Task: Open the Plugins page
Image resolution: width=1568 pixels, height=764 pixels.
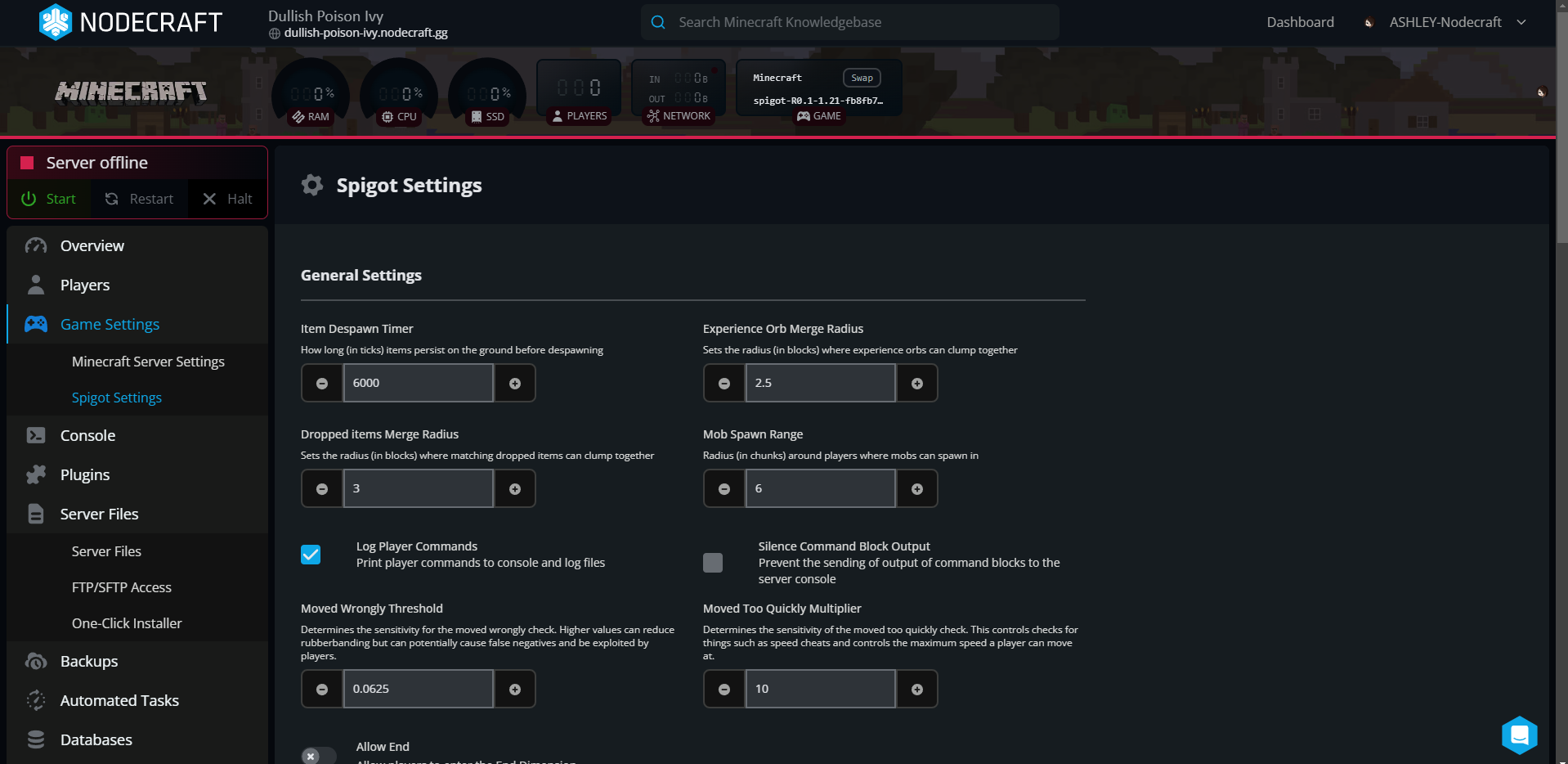Action: coord(137,474)
